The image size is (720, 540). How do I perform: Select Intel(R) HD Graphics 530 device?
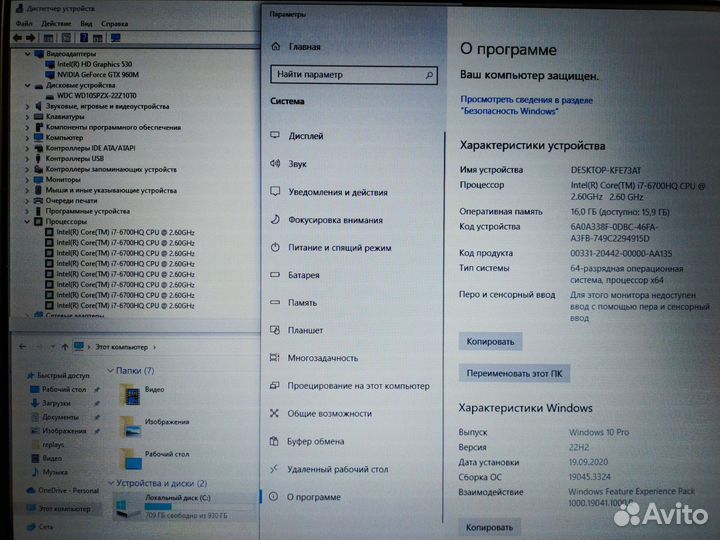(x=94, y=64)
